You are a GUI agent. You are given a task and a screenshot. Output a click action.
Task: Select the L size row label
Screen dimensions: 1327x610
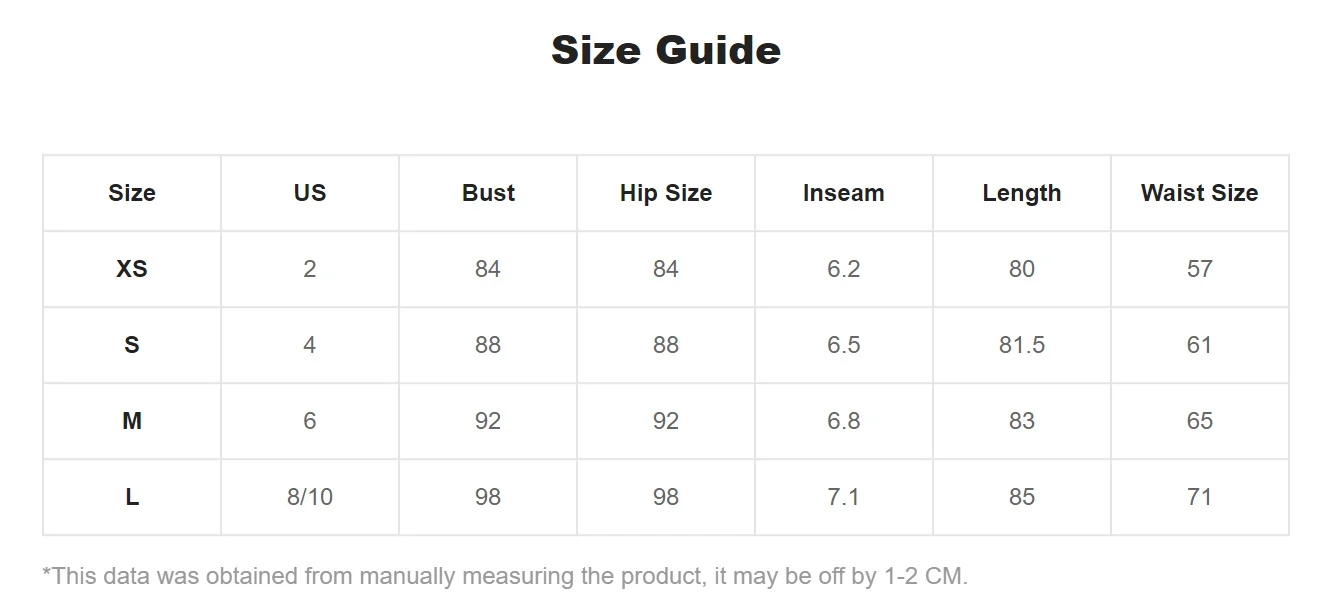[x=132, y=497]
